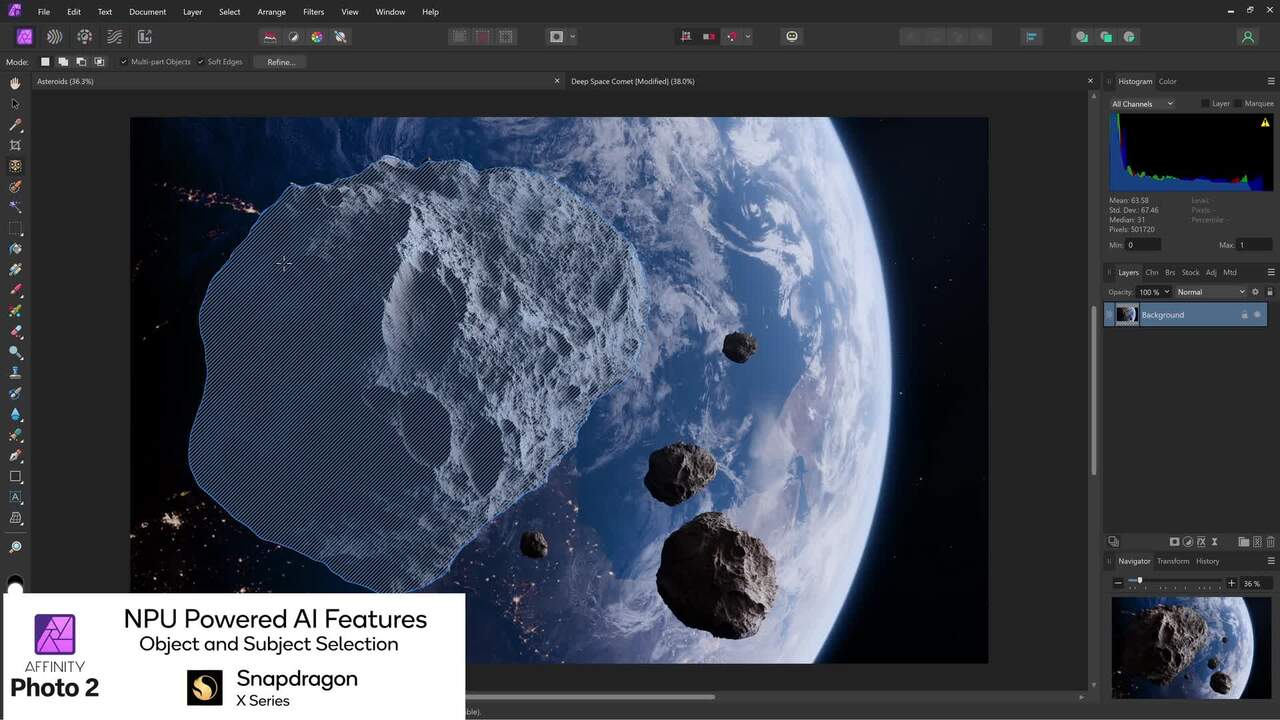The height and width of the screenshot is (720, 1280).
Task: Click the Refine button
Action: 280,61
